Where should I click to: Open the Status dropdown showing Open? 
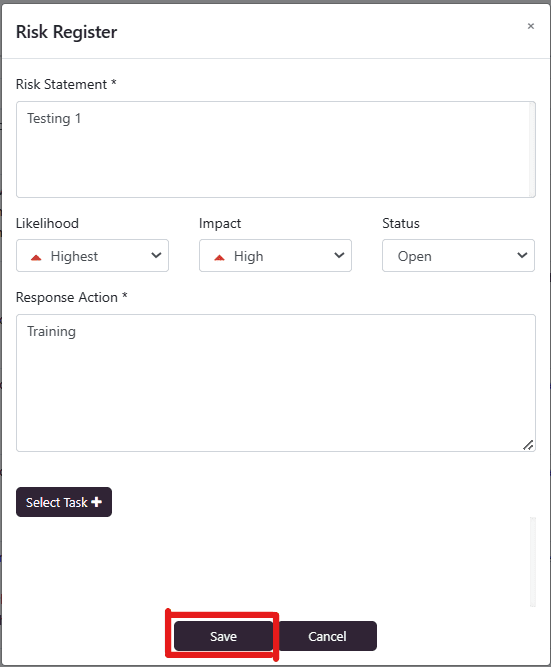(x=458, y=255)
